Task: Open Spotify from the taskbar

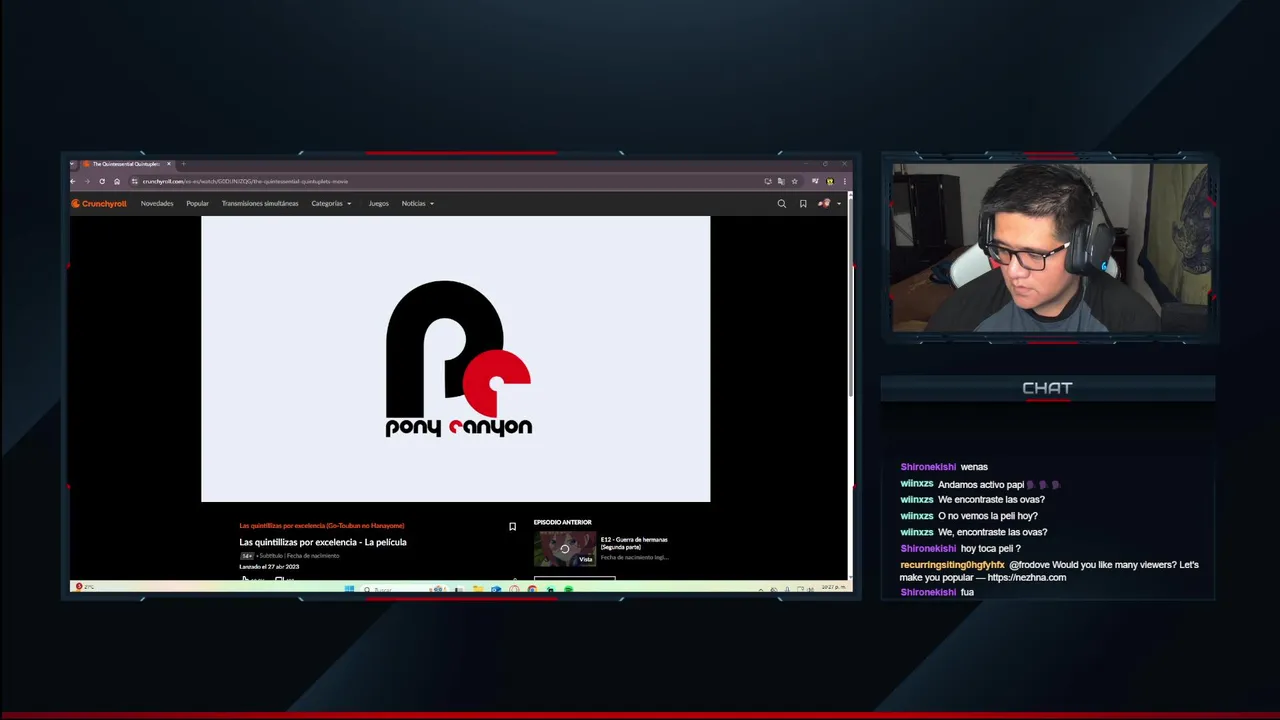Action: pos(568,588)
